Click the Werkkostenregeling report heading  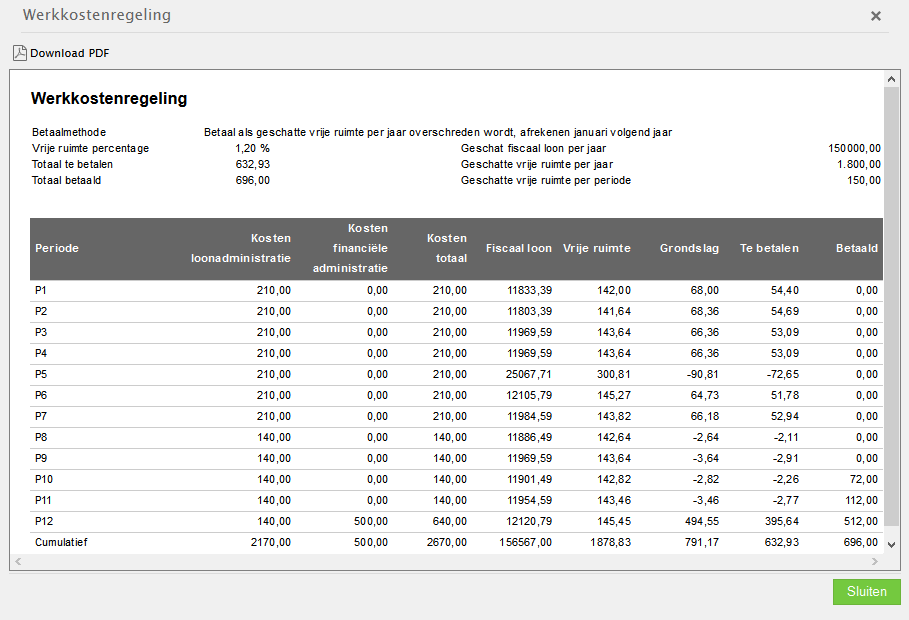click(109, 99)
